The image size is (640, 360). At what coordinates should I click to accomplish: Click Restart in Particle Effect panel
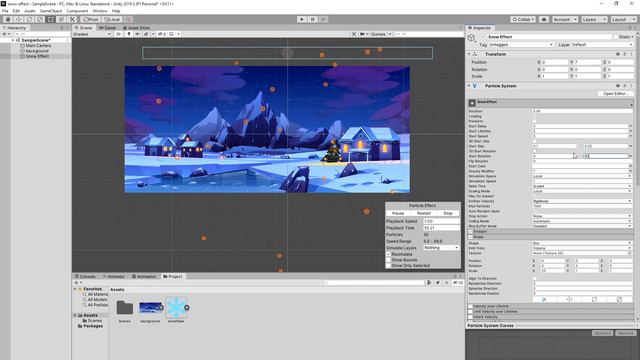pos(424,213)
